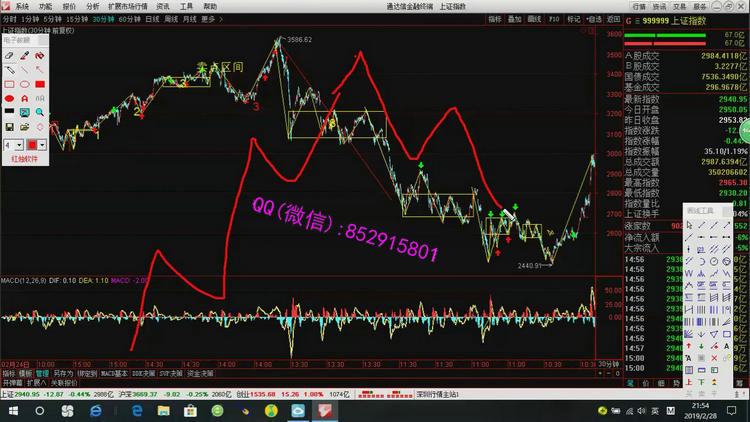Select the red filled ellipse tool
The image size is (750, 422).
[x=10, y=99]
